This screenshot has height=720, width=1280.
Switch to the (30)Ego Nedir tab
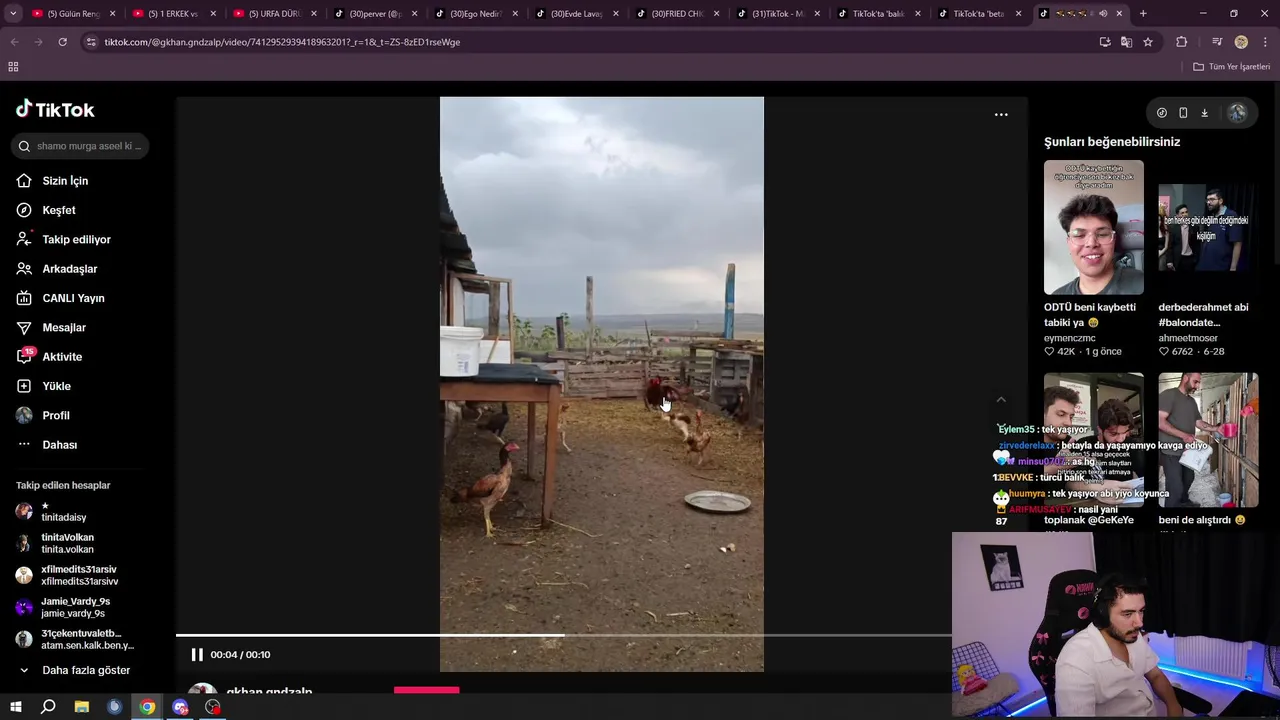point(477,14)
